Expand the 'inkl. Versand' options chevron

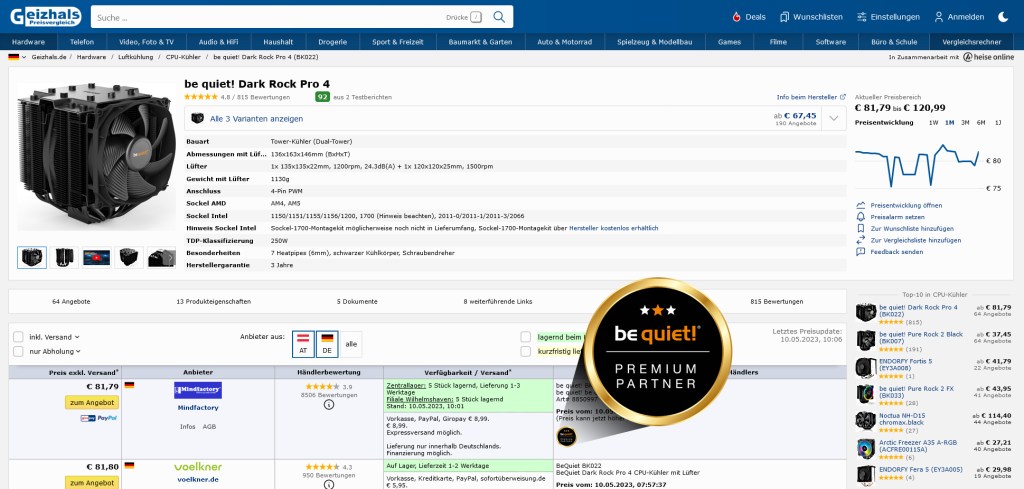tap(77, 338)
